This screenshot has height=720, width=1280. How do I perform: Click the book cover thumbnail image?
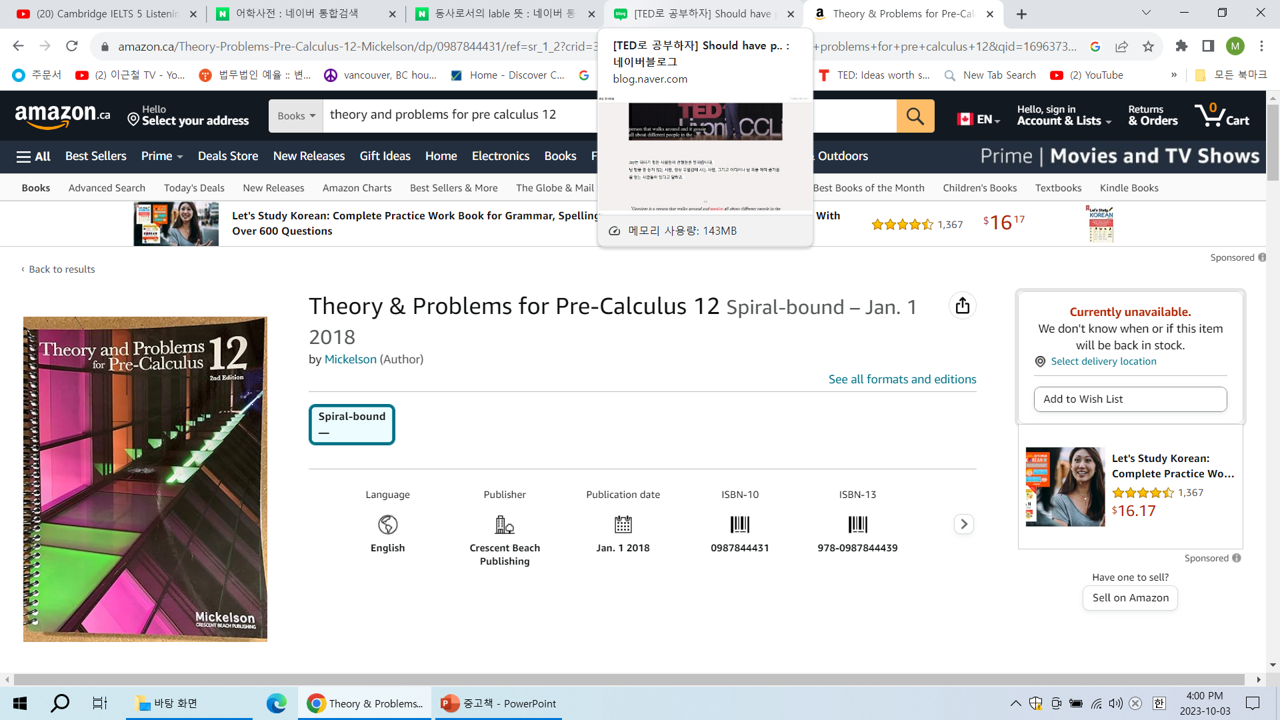145,479
